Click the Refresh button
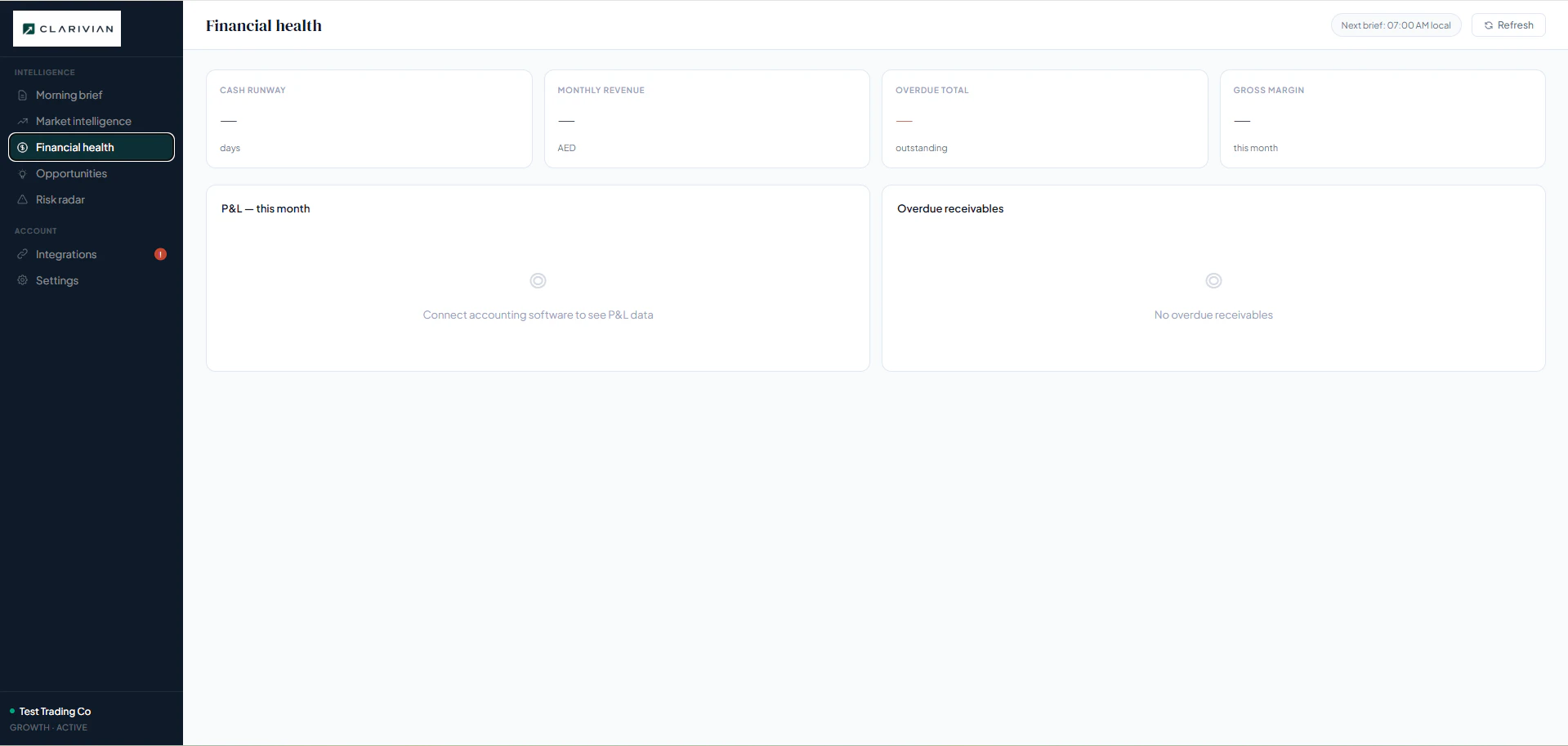 [x=1508, y=25]
